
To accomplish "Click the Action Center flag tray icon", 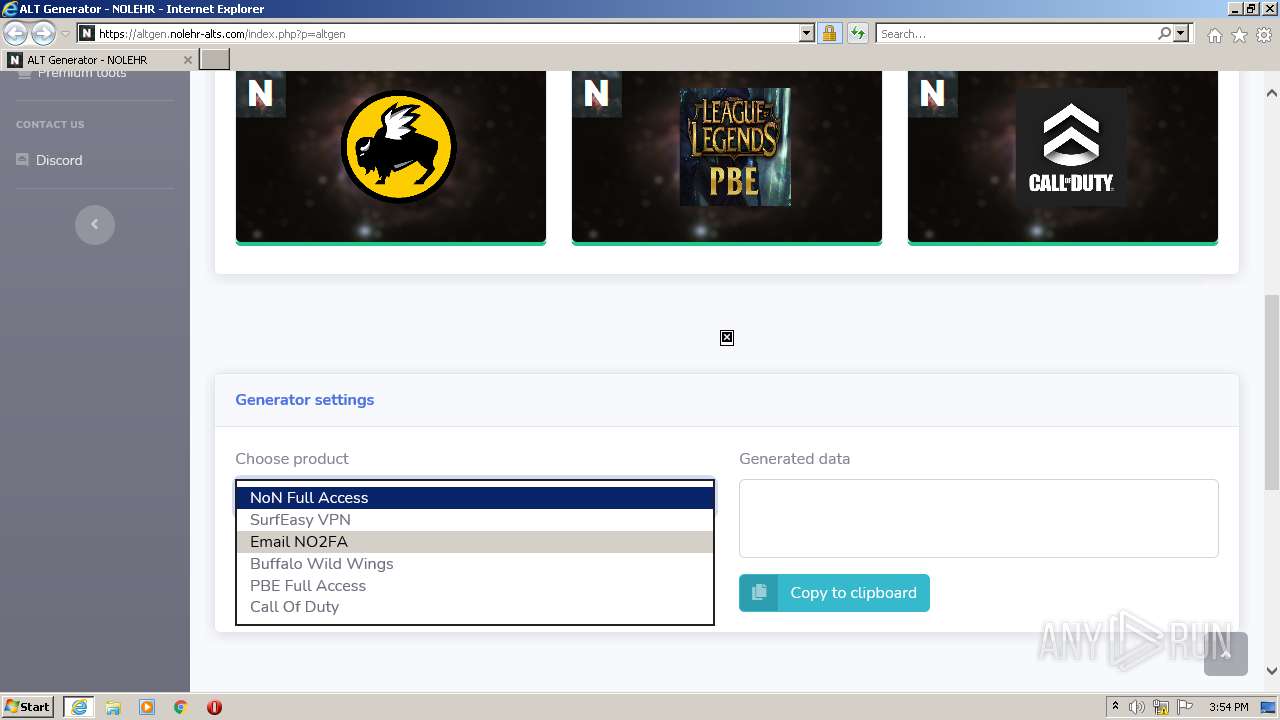I will tap(1185, 707).
